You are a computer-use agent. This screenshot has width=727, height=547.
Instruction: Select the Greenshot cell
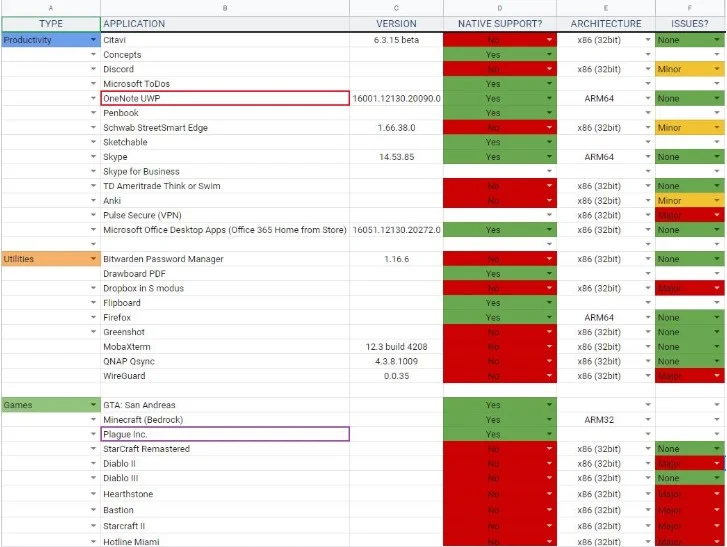(225, 332)
